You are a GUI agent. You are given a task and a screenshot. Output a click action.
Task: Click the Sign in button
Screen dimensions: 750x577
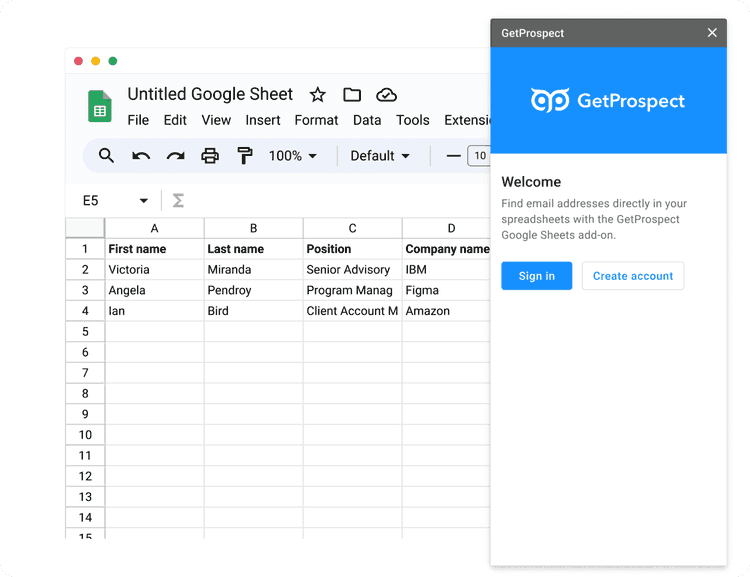[537, 276]
